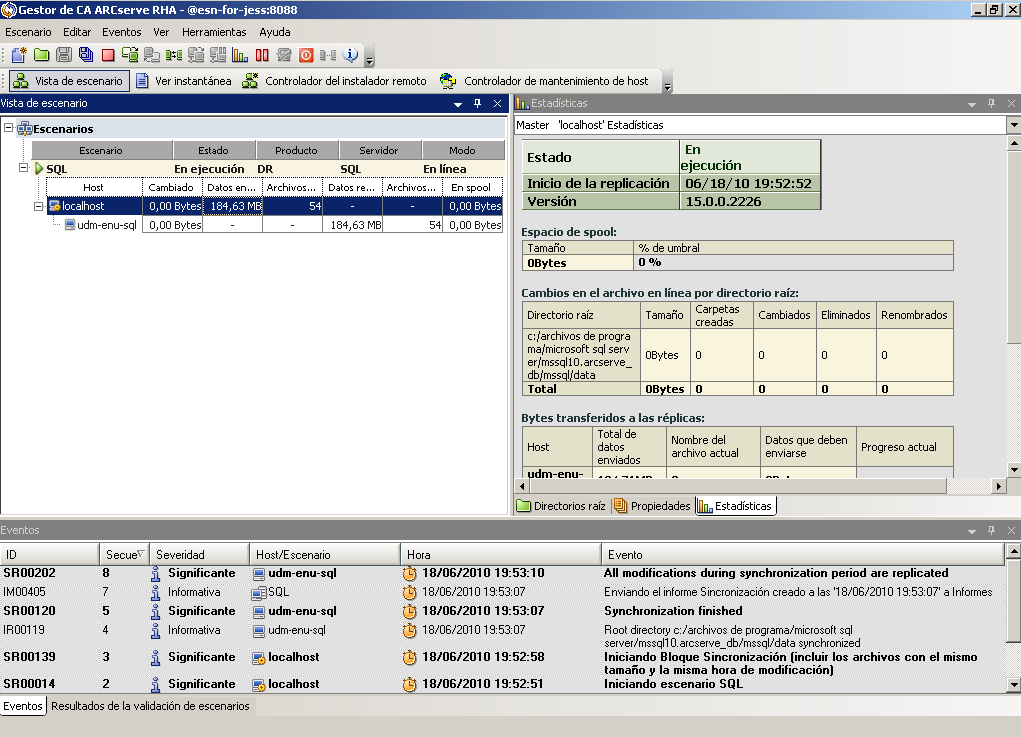The width and height of the screenshot is (1021, 737).
Task: Open Controlador de mantenimiento de host
Action: (546, 81)
